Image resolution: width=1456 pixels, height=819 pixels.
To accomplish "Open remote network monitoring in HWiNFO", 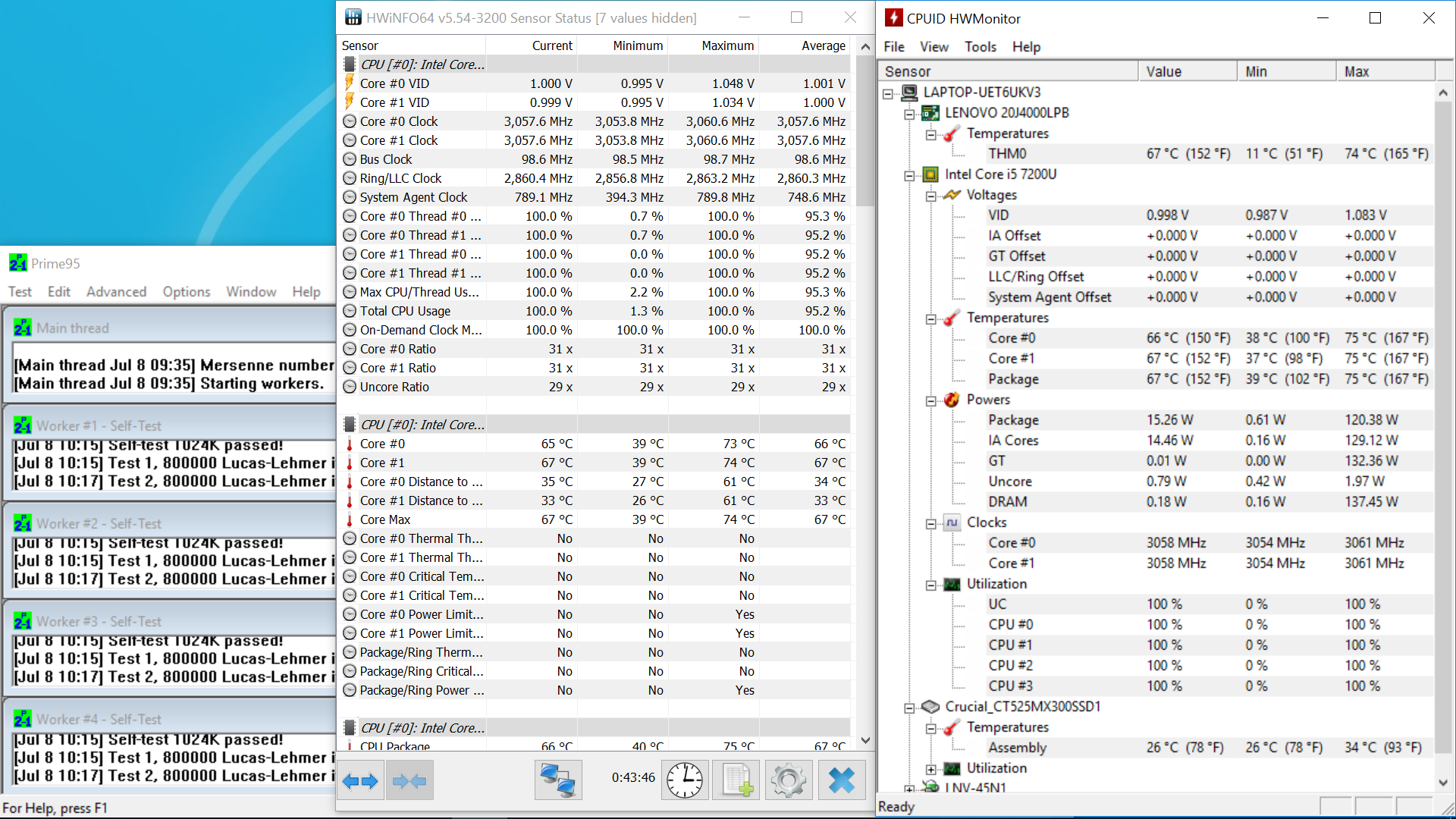I will [x=558, y=780].
